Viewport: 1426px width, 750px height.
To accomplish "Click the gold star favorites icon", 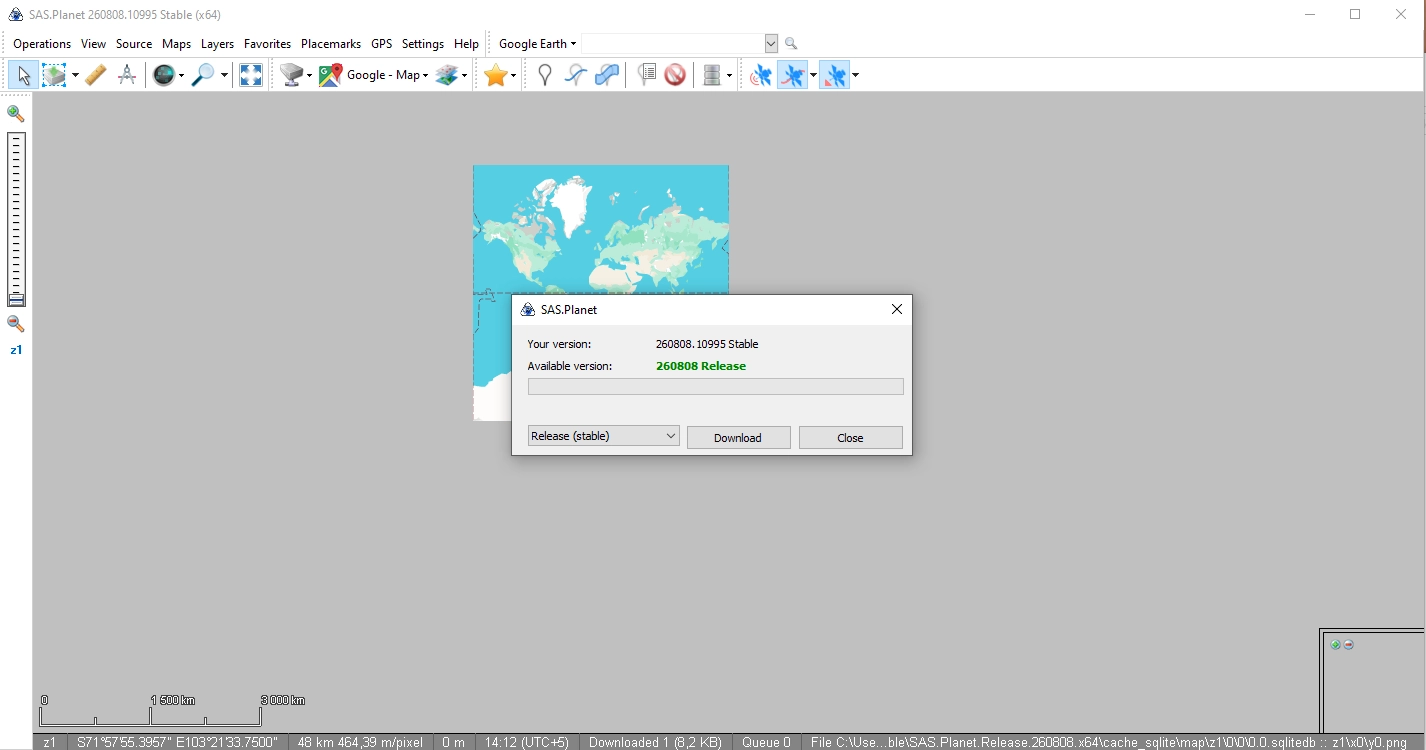I will click(x=496, y=75).
